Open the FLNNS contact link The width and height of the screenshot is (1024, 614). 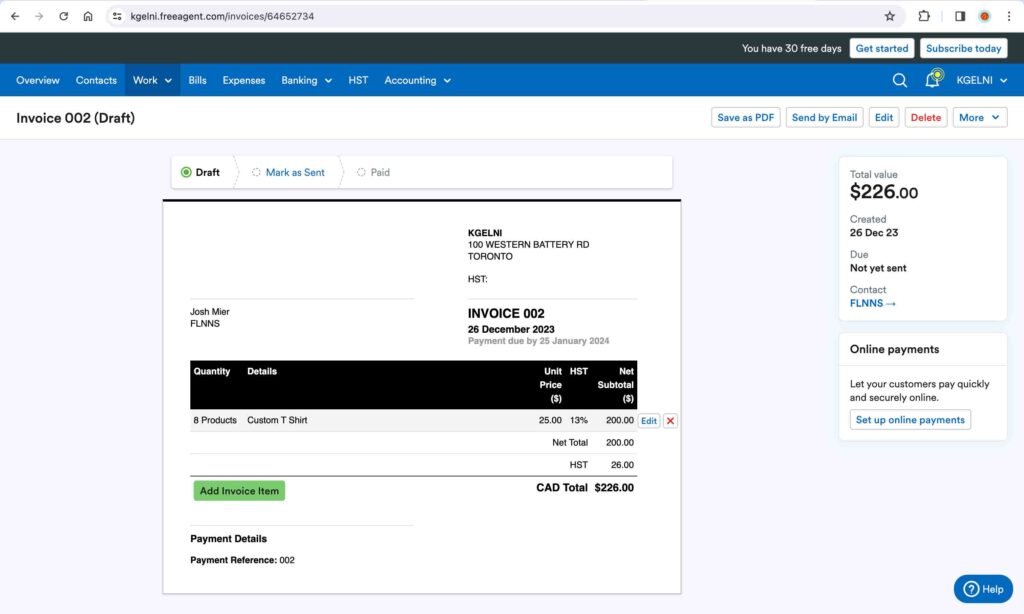pos(866,303)
